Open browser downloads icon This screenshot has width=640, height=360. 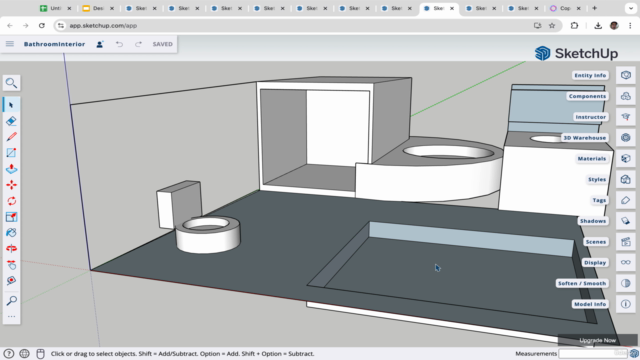pos(598,25)
